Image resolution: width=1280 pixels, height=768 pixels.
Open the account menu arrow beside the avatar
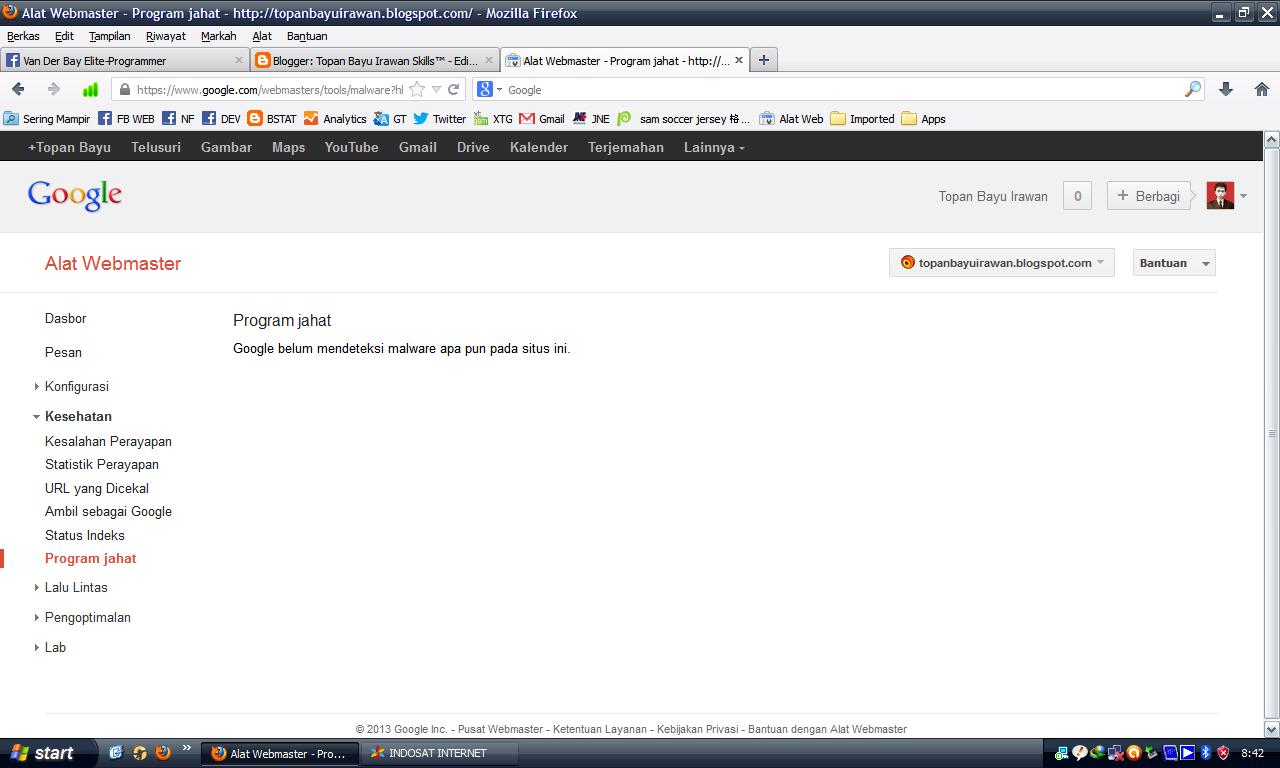1243,196
